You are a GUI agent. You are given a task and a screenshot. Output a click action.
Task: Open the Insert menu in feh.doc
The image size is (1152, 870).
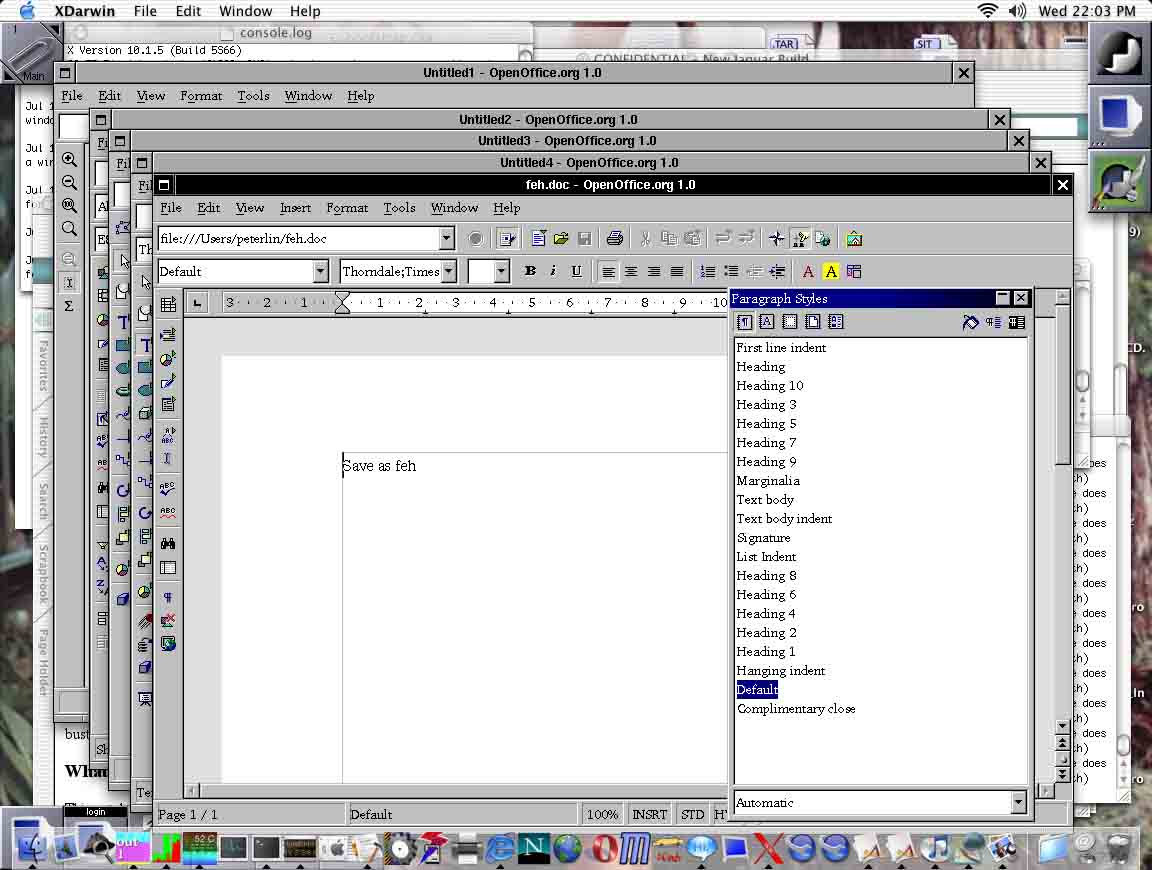[x=295, y=208]
